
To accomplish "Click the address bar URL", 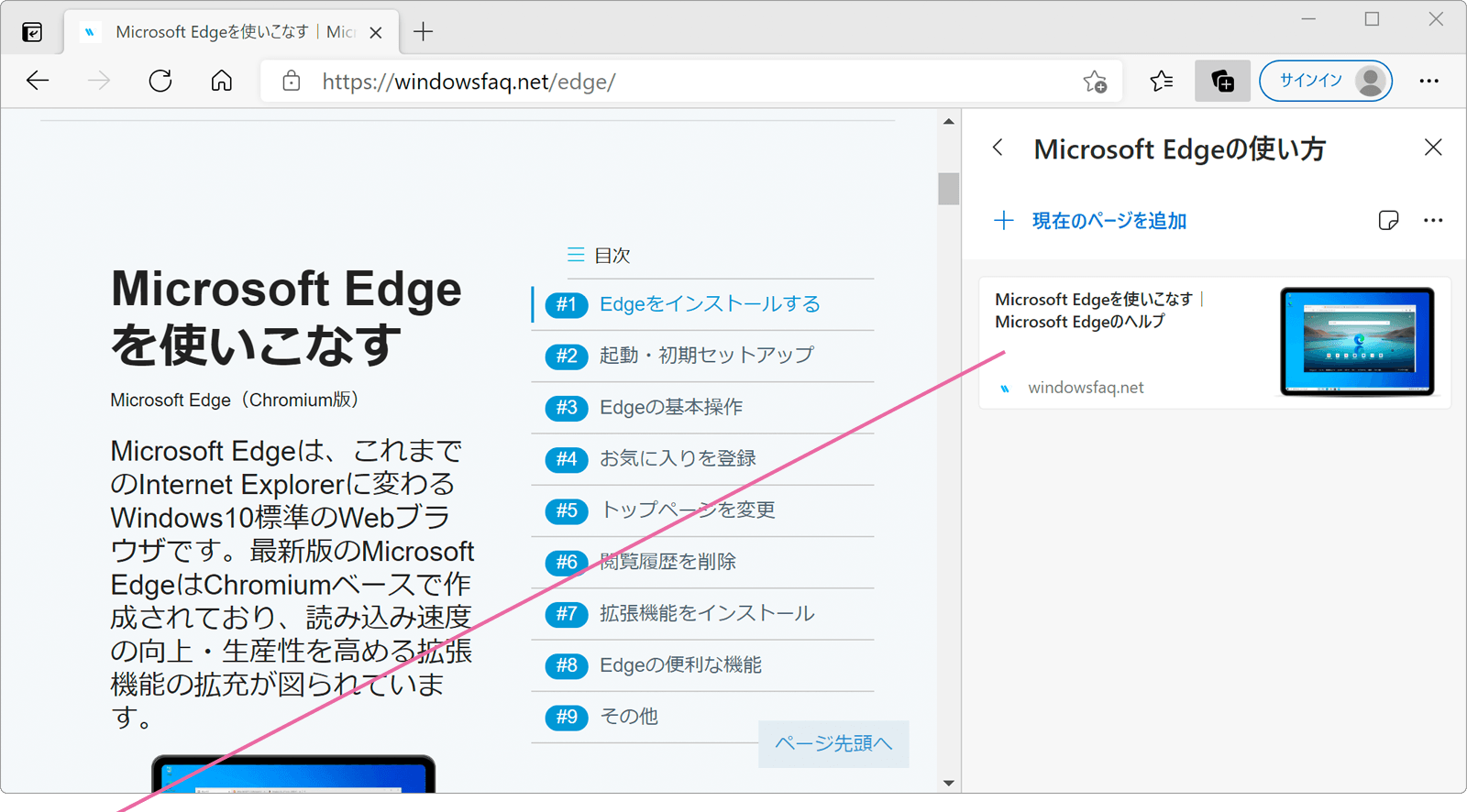I will click(469, 82).
